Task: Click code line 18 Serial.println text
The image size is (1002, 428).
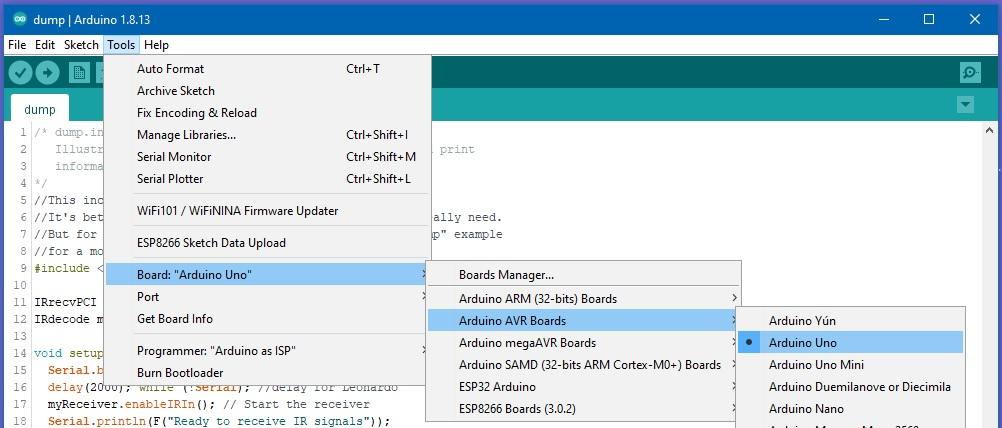Action: pos(219,420)
